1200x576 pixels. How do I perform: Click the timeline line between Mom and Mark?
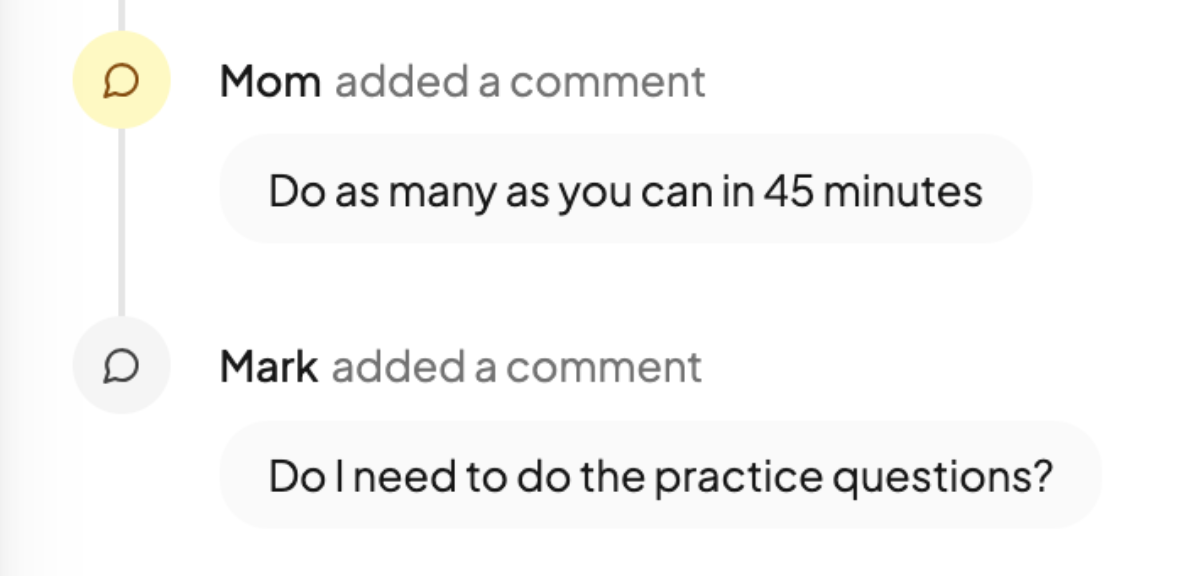tap(121, 220)
